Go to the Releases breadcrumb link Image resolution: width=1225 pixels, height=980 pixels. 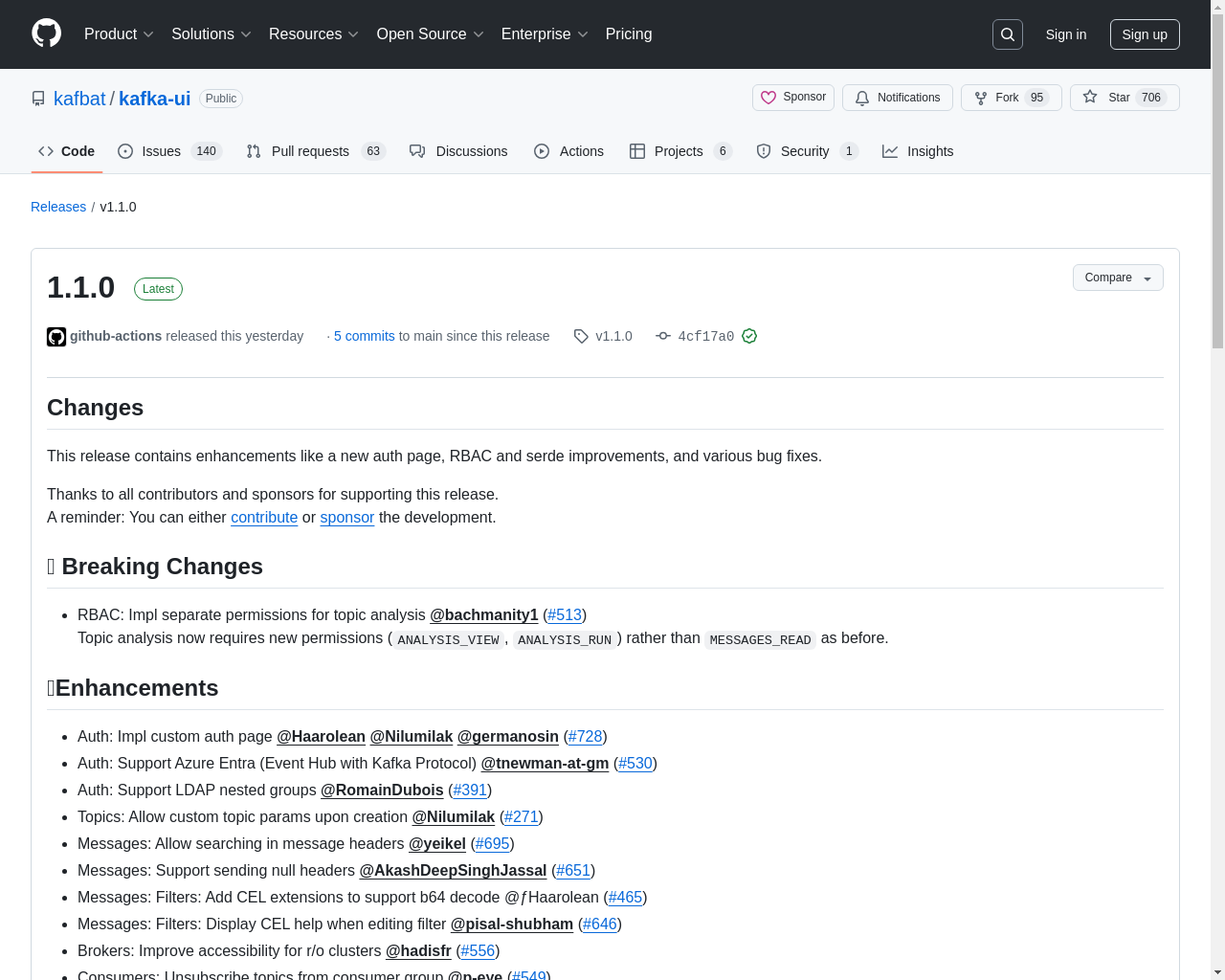[x=58, y=207]
